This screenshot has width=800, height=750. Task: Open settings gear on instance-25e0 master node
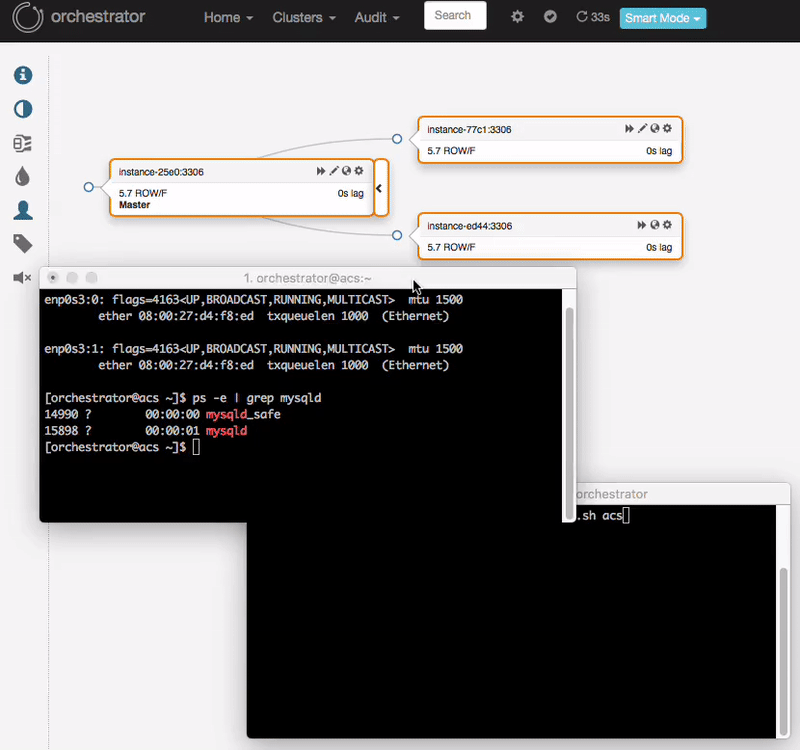point(359,171)
